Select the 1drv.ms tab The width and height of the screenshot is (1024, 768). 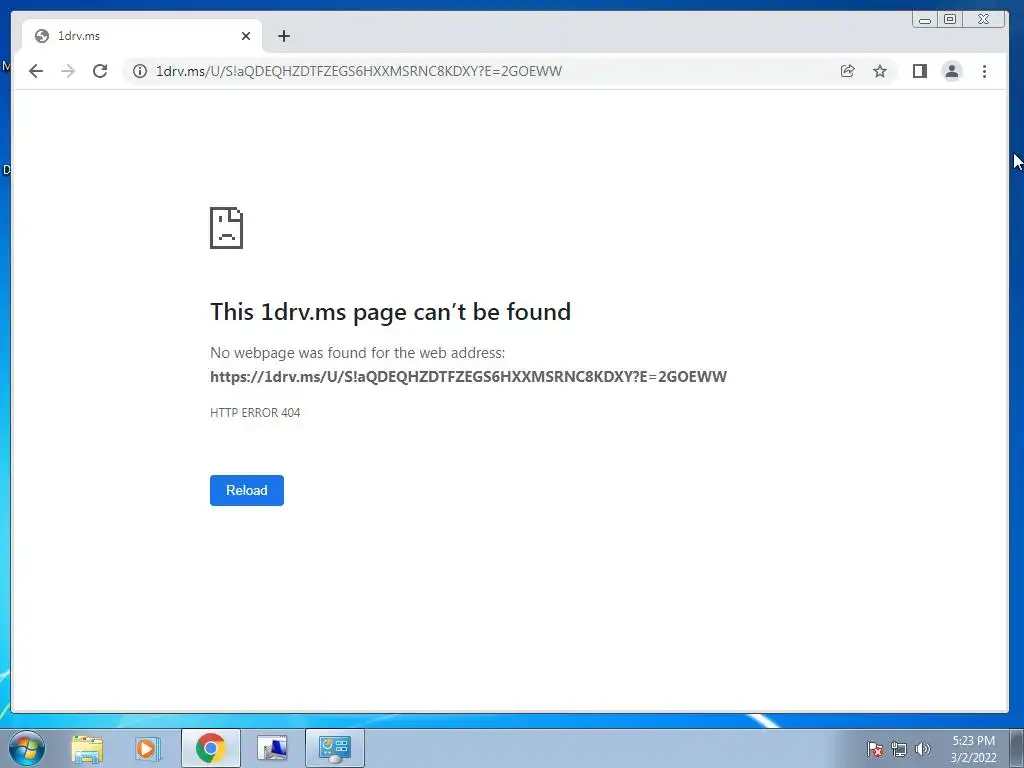pyautogui.click(x=142, y=36)
